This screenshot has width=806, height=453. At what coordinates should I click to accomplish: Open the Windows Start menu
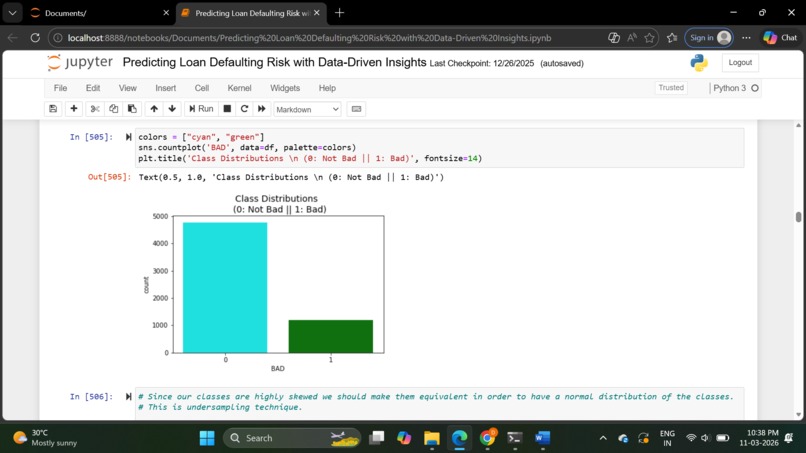pyautogui.click(x=207, y=438)
